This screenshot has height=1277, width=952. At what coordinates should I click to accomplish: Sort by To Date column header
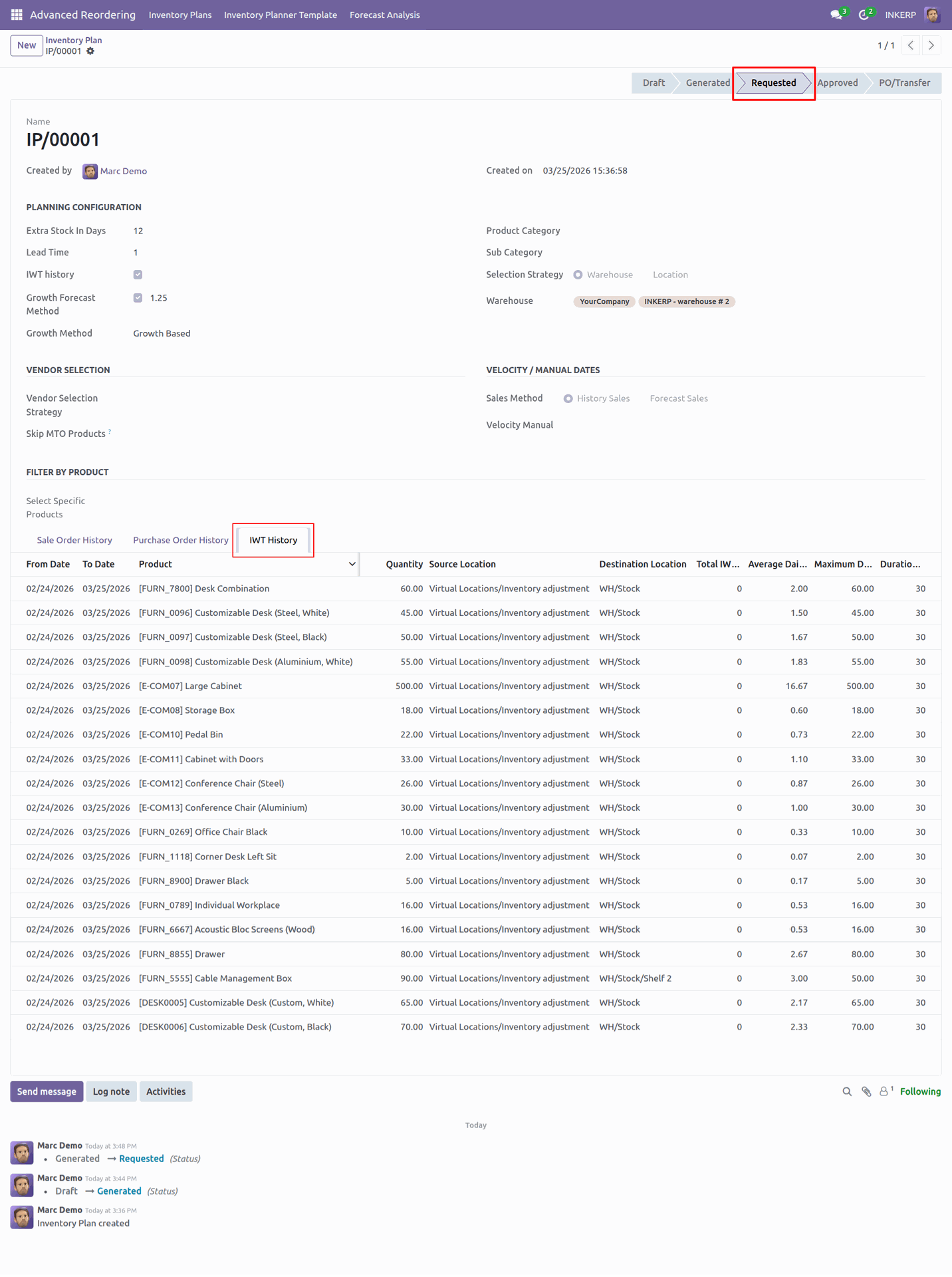(98, 564)
